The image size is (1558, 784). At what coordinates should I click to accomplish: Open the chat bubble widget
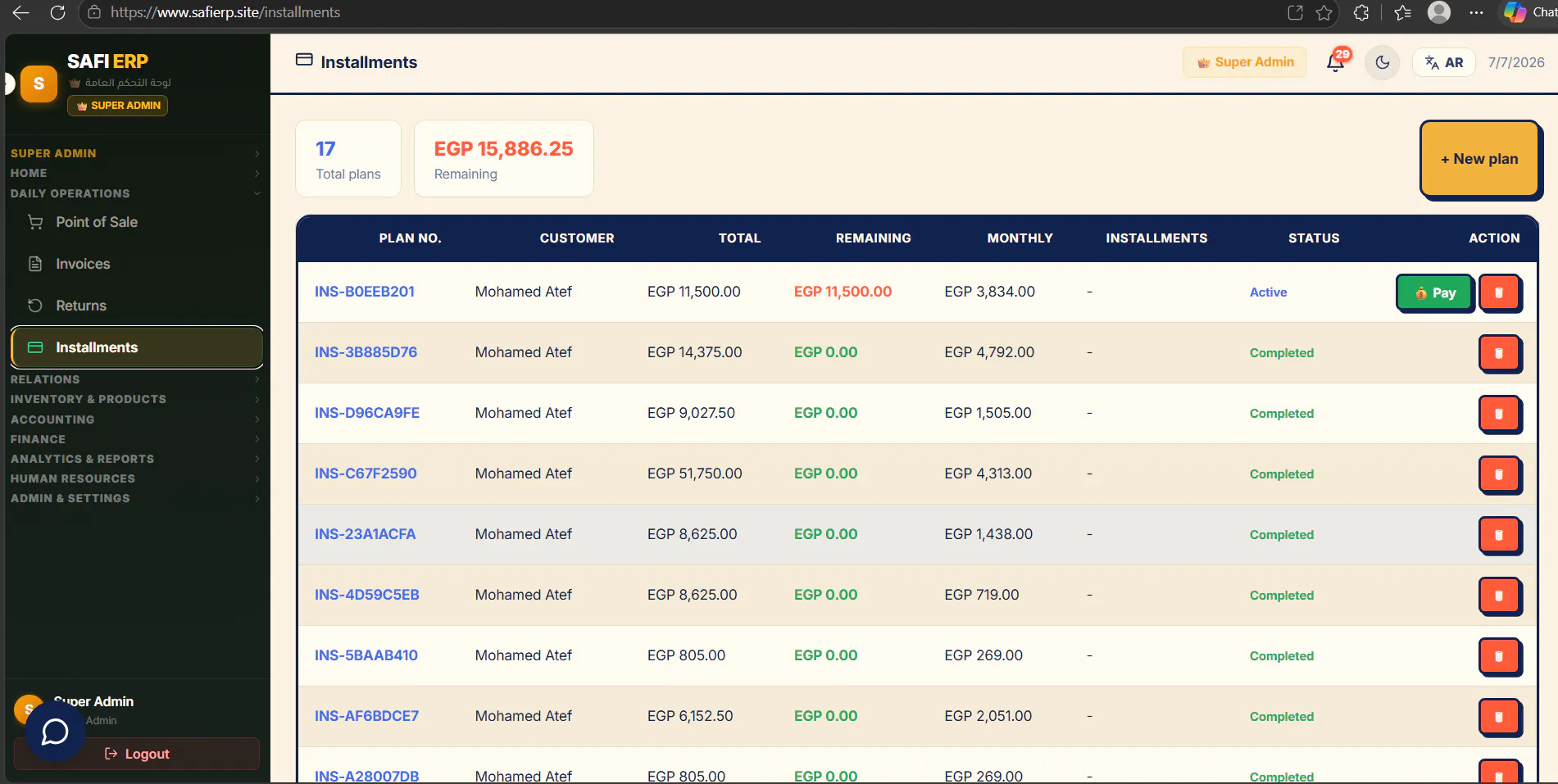(55, 731)
